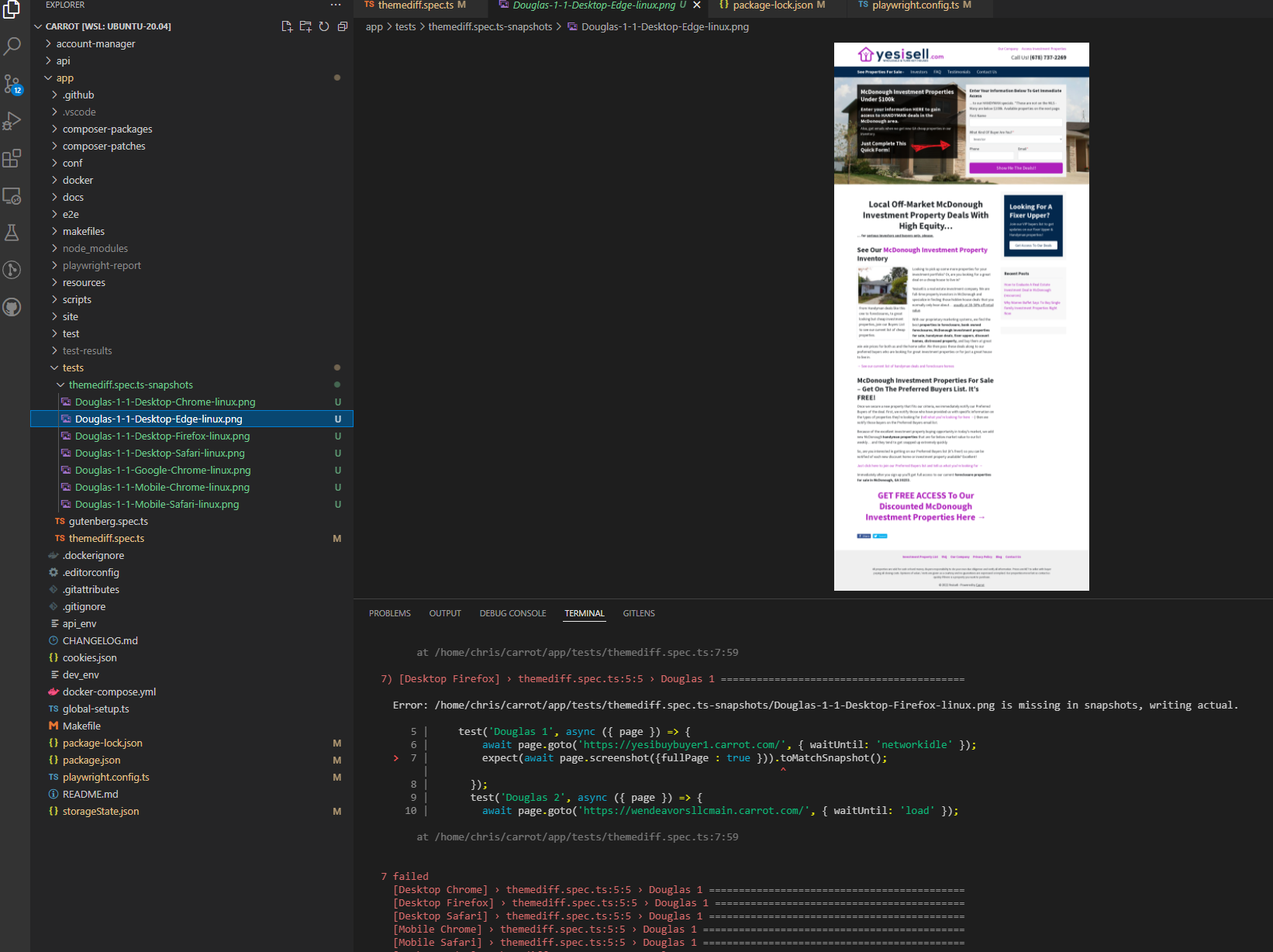The image size is (1273, 952).
Task: Click the Douglas-1-1-Desktop-Edge-linux.png breadcrumb
Action: pyautogui.click(x=665, y=26)
